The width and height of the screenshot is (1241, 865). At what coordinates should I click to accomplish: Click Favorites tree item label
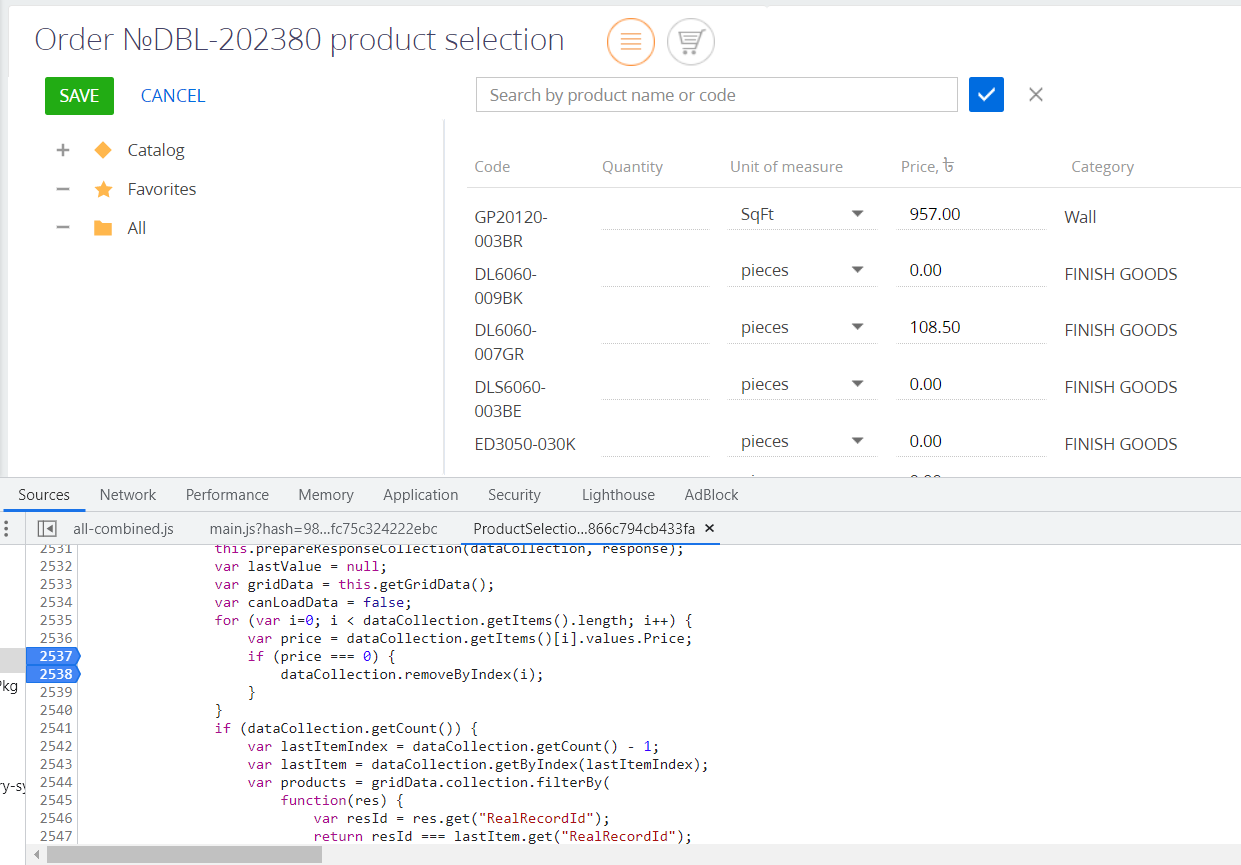pos(162,189)
